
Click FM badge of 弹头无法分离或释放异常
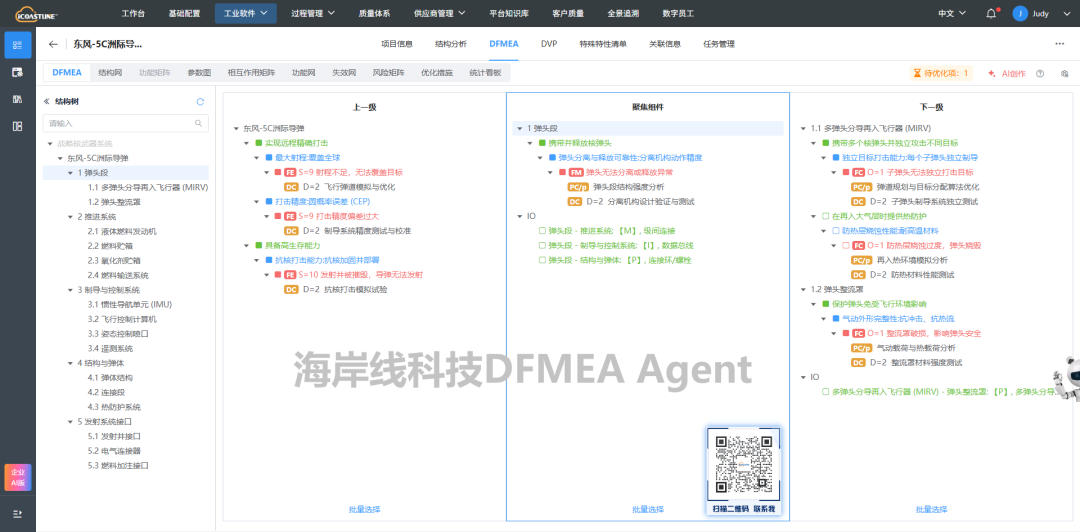tap(575, 173)
